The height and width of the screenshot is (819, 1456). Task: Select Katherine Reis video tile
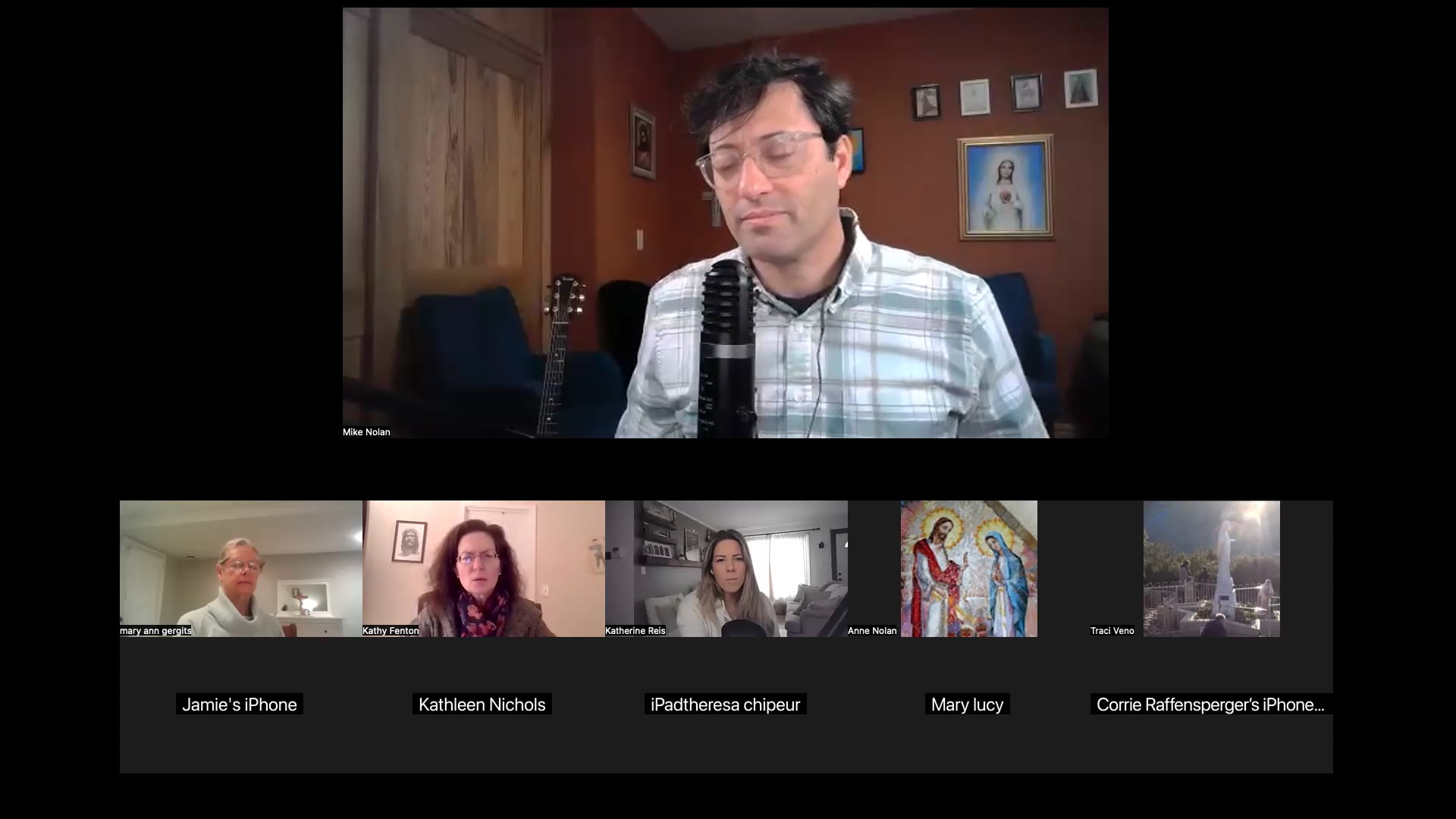[726, 568]
